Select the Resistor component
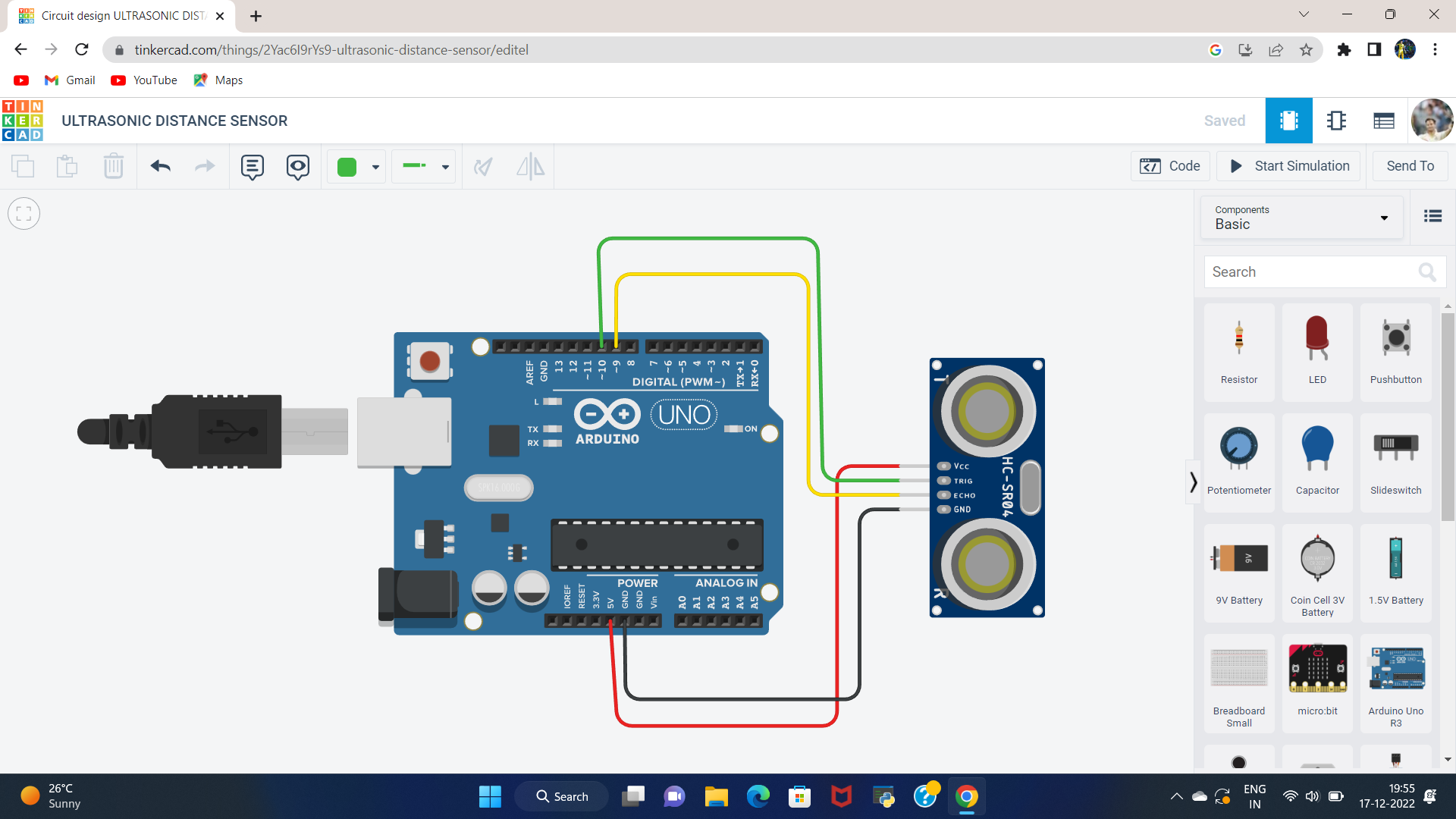 pos(1239,353)
